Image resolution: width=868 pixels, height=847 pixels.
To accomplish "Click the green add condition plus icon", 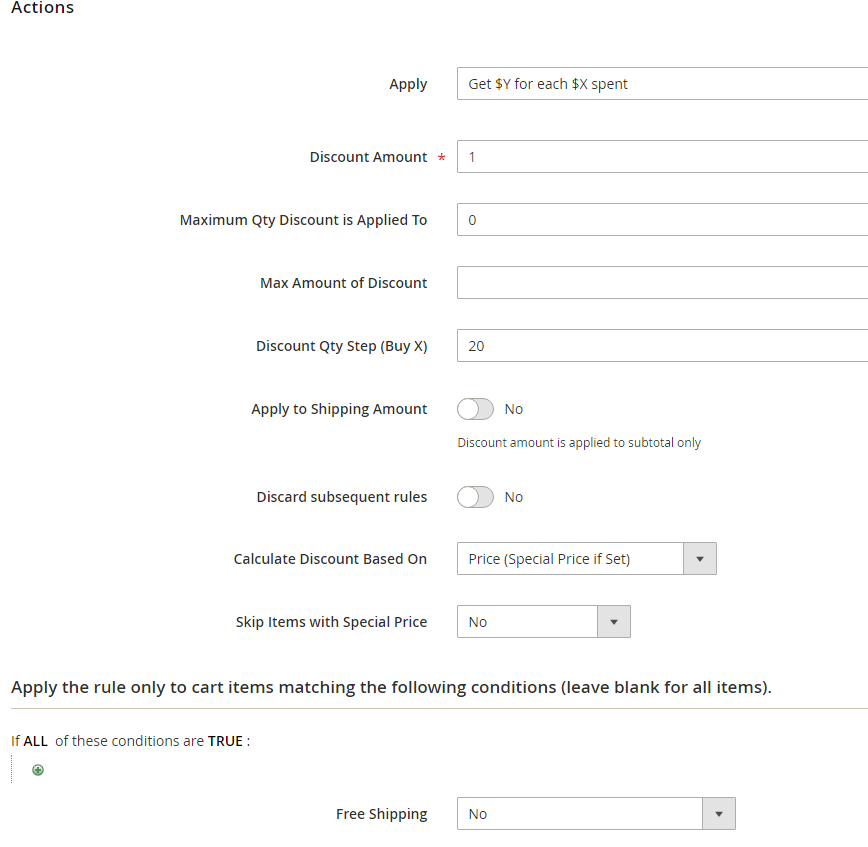I will (38, 770).
